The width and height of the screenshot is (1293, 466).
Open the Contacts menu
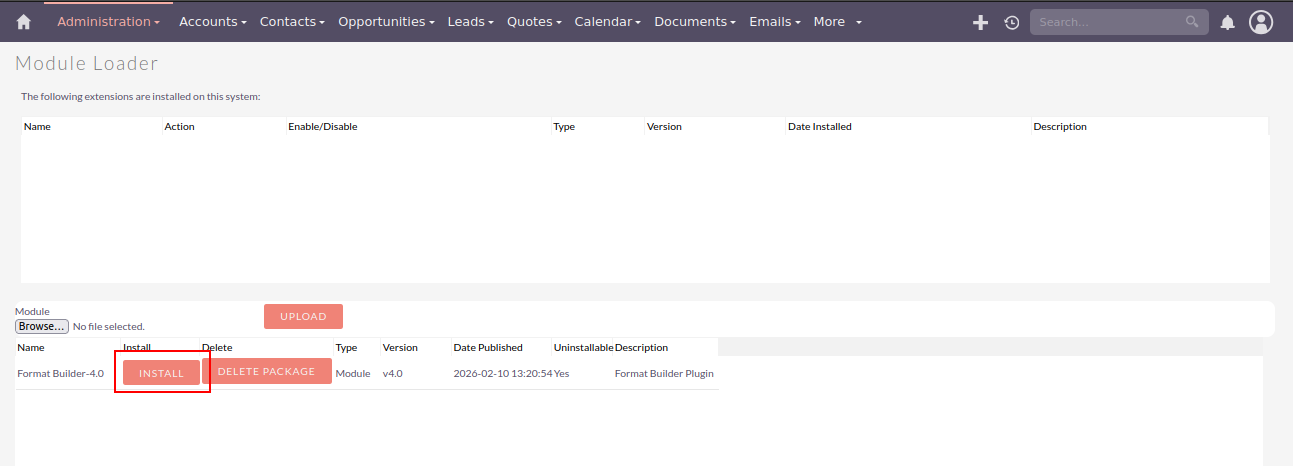click(x=292, y=22)
